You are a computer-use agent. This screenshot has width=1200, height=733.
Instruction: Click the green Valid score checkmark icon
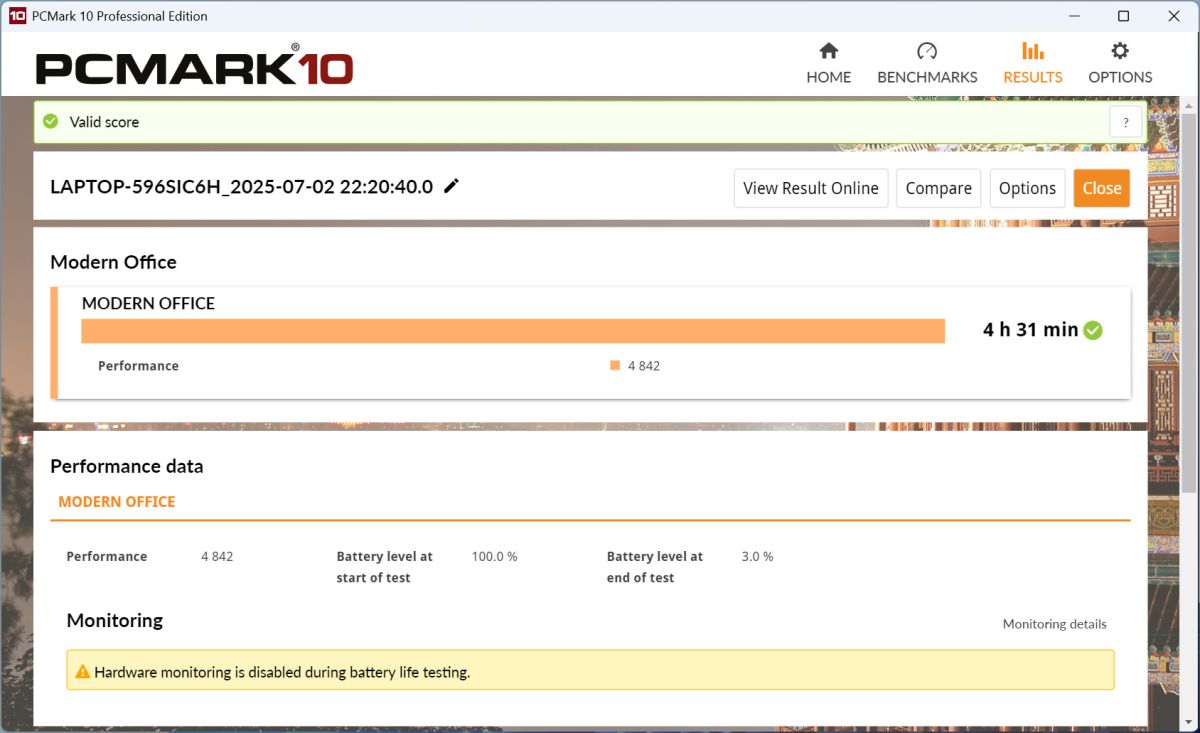click(x=50, y=122)
